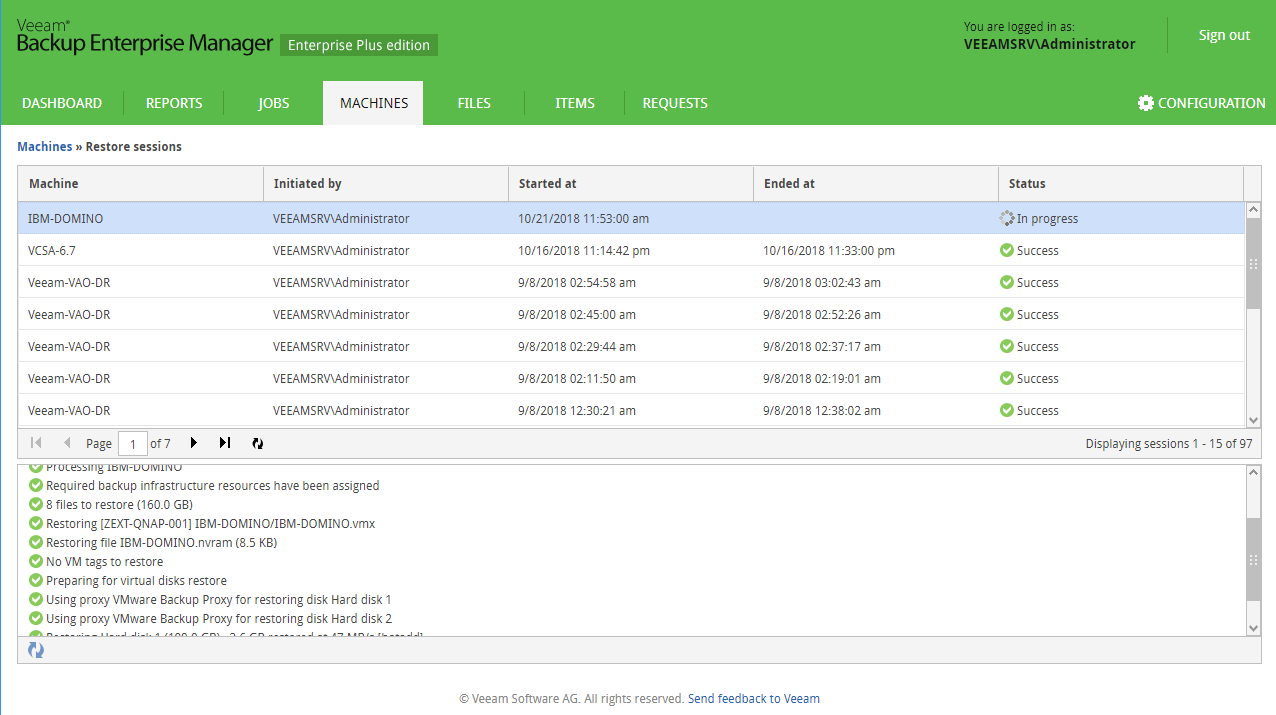
Task: Refresh the restore sessions grid
Action: coord(257,443)
